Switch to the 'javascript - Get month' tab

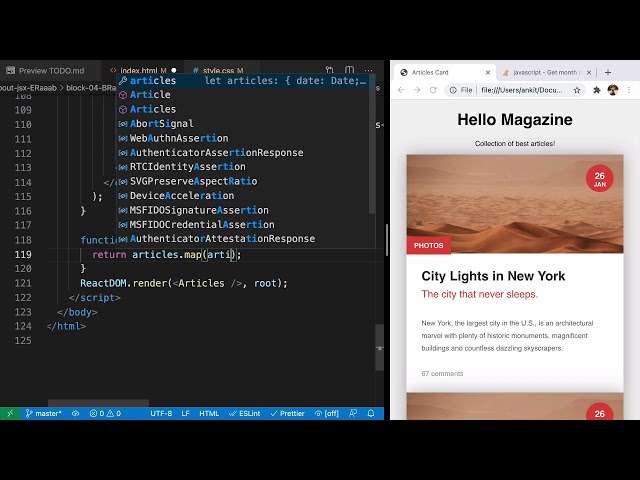point(545,72)
